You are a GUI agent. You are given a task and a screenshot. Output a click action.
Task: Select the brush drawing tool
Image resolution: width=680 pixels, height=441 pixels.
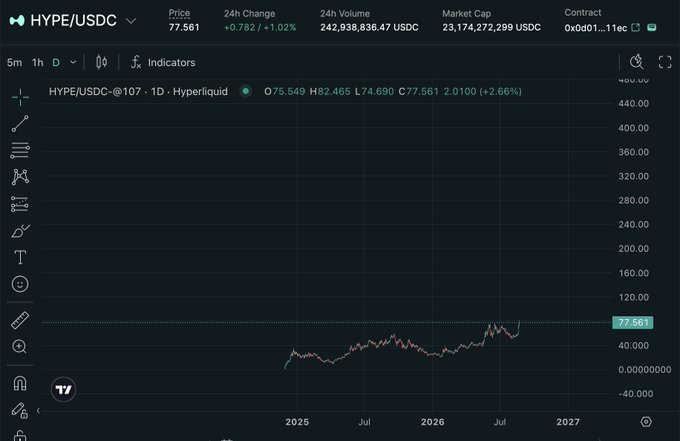click(20, 231)
